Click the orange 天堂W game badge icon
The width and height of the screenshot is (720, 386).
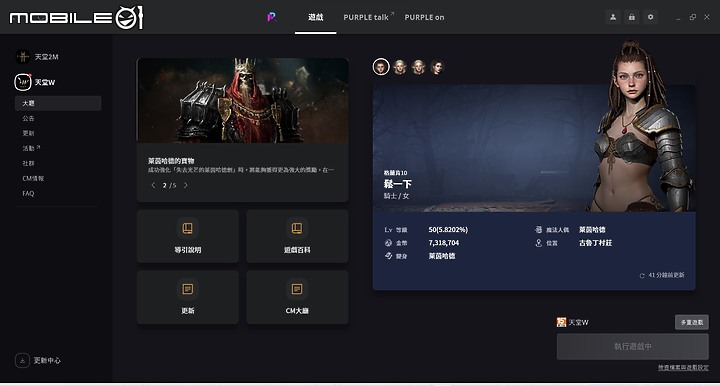point(561,322)
